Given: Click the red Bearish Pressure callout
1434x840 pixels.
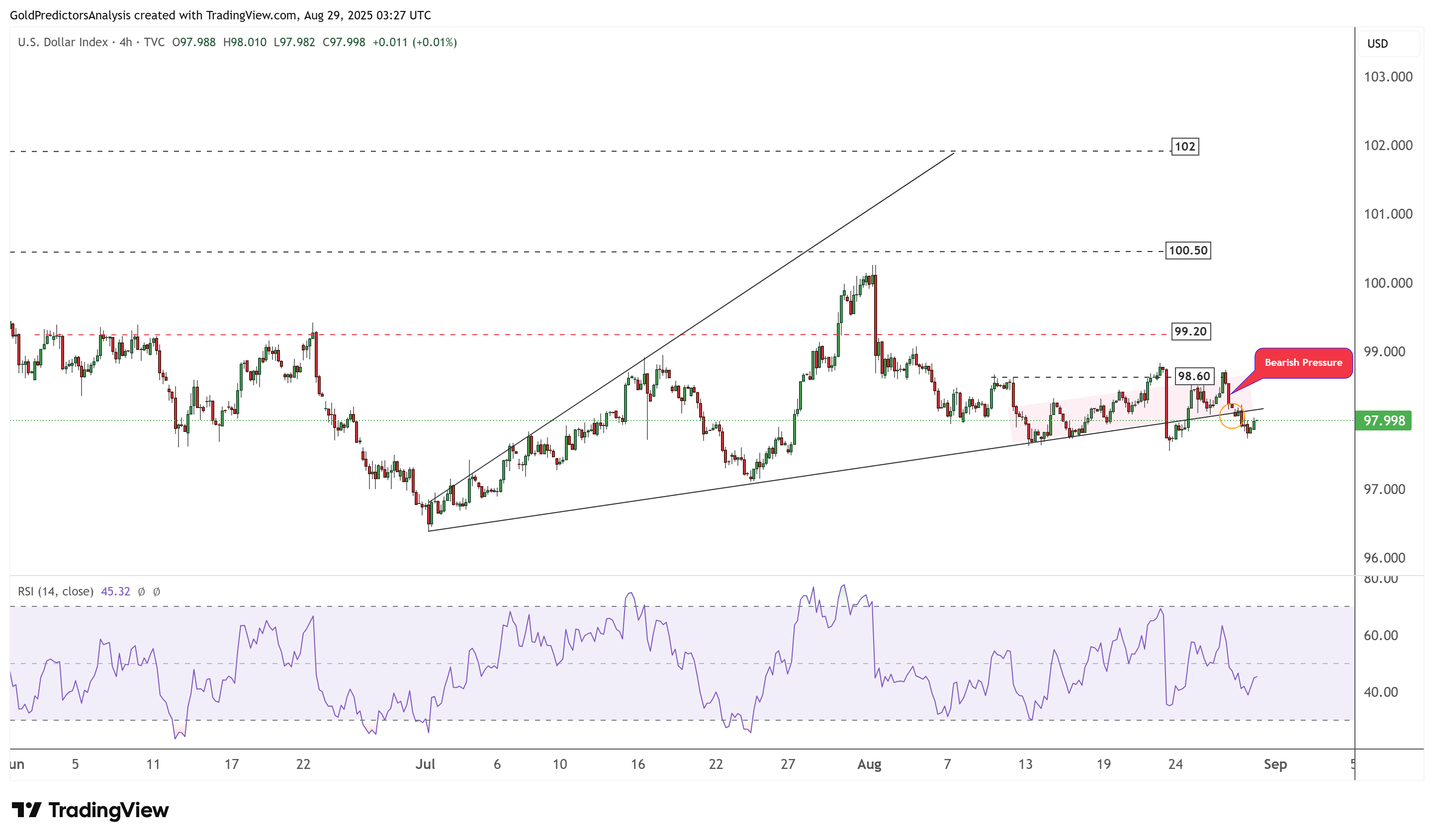Looking at the screenshot, I should pyautogui.click(x=1303, y=363).
